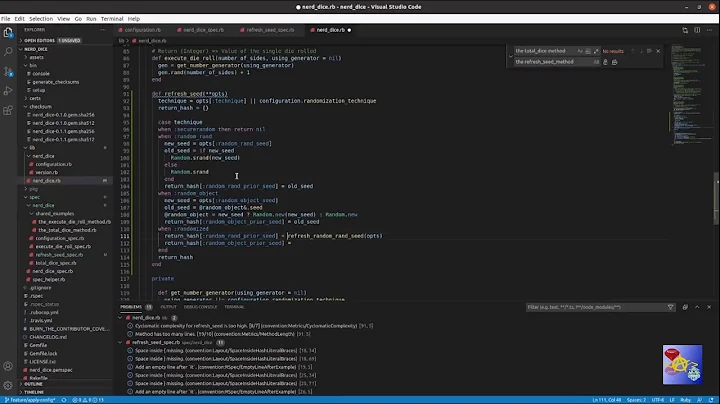
Task: Toggle Use Regular Expression in find box
Action: (x=596, y=51)
